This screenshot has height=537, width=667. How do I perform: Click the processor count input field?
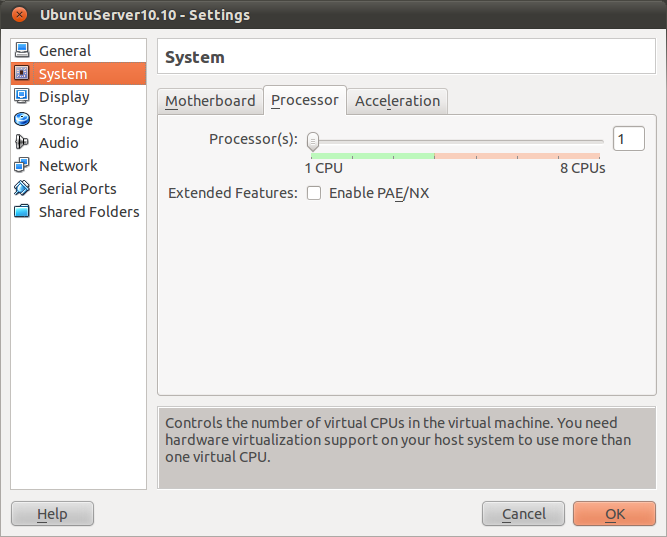coord(628,139)
